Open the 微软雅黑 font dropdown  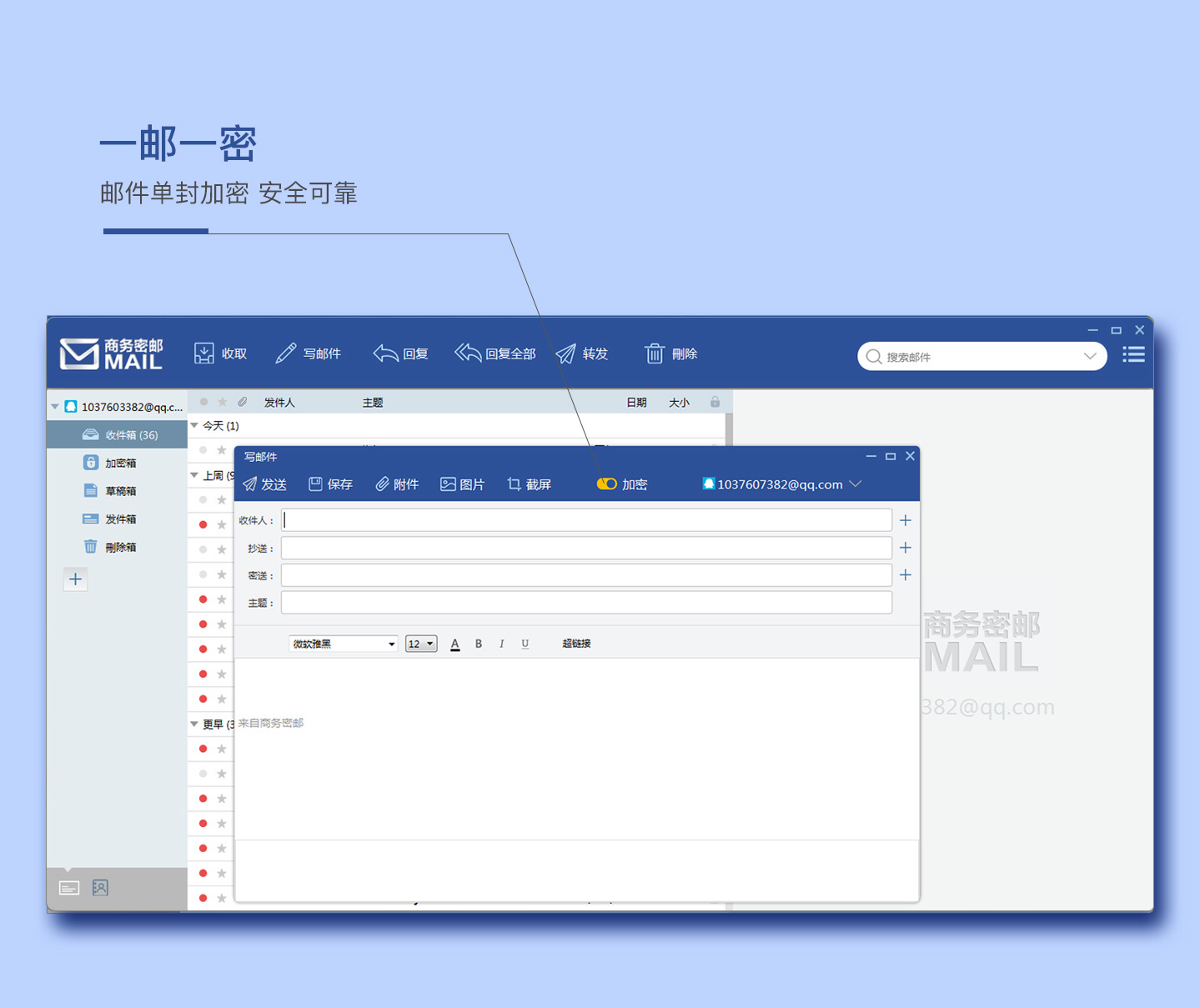tap(343, 644)
